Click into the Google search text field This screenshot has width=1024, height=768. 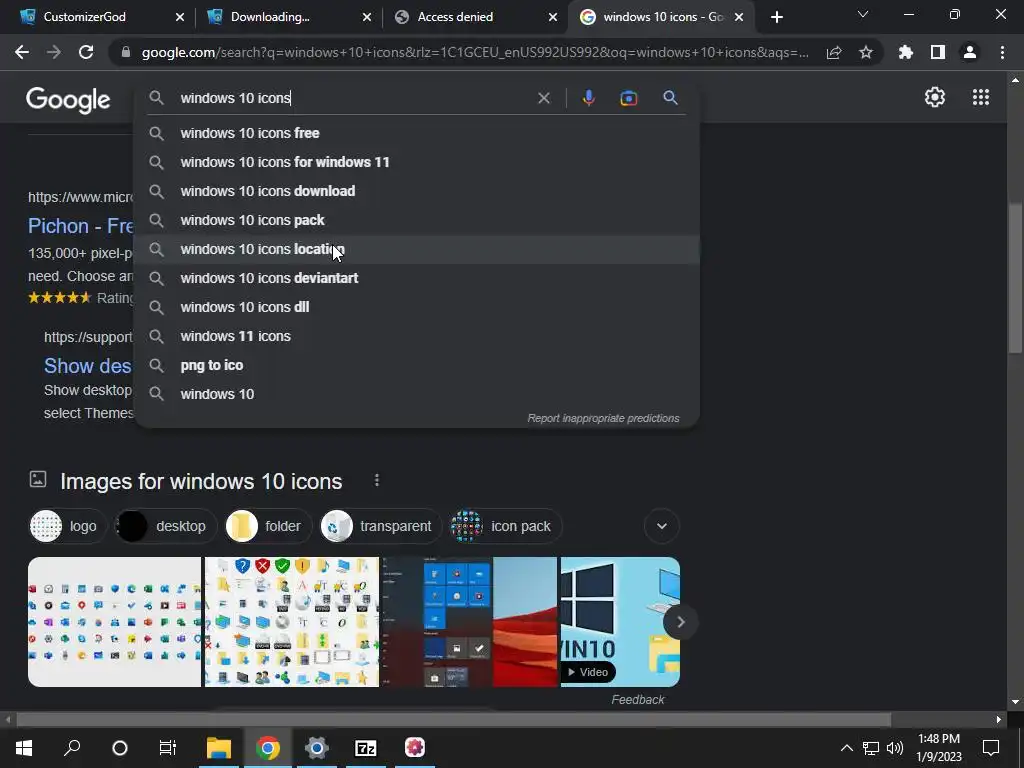(x=353, y=98)
